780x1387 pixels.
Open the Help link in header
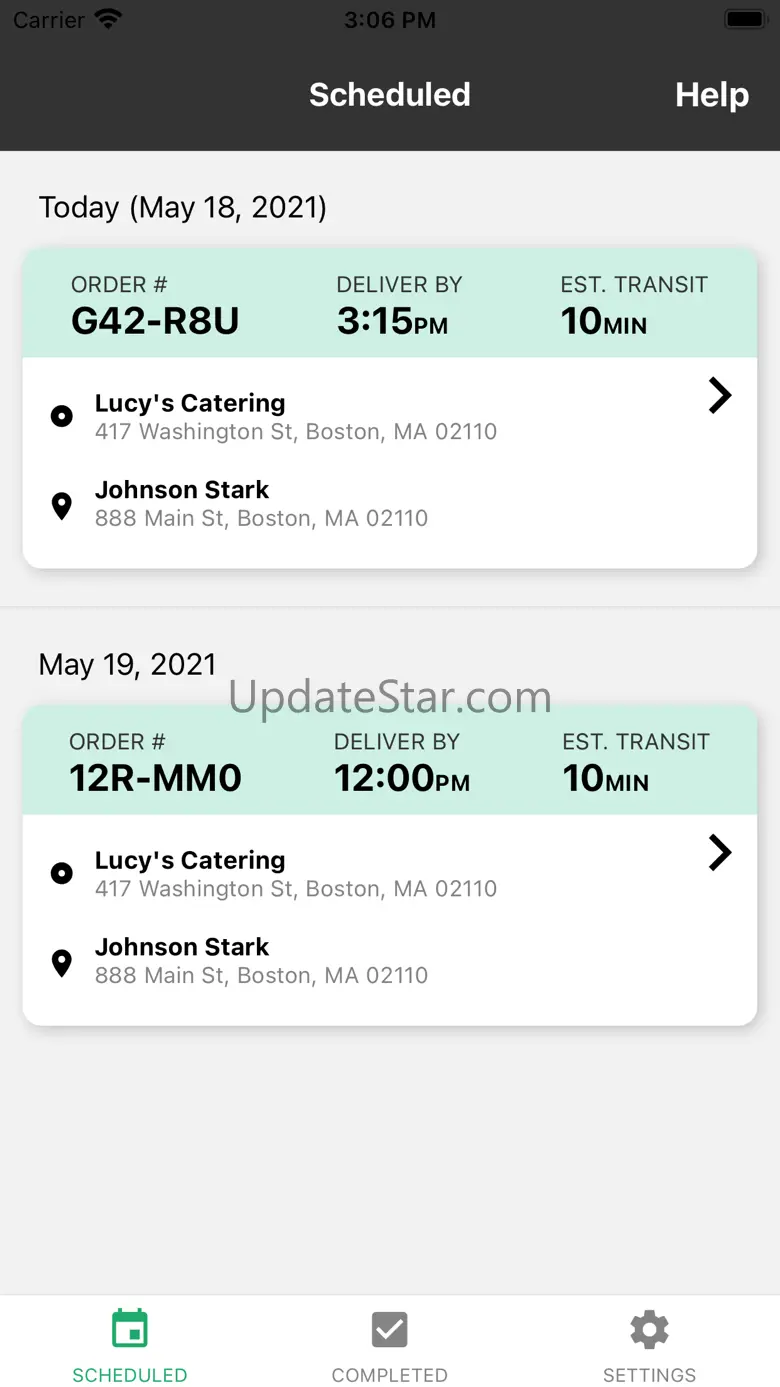pyautogui.click(x=711, y=95)
